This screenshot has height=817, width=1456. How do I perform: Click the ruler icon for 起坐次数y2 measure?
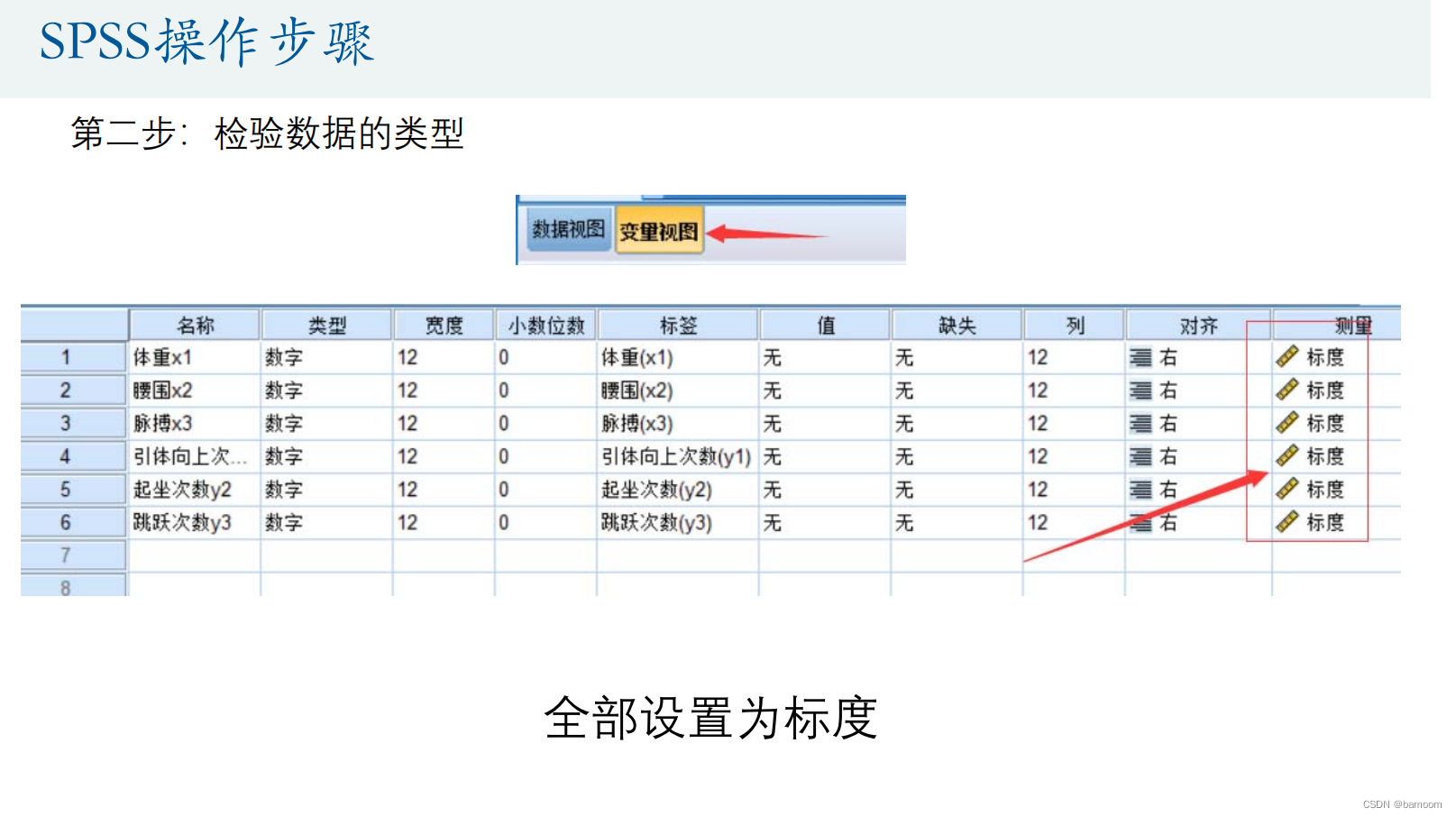1287,489
